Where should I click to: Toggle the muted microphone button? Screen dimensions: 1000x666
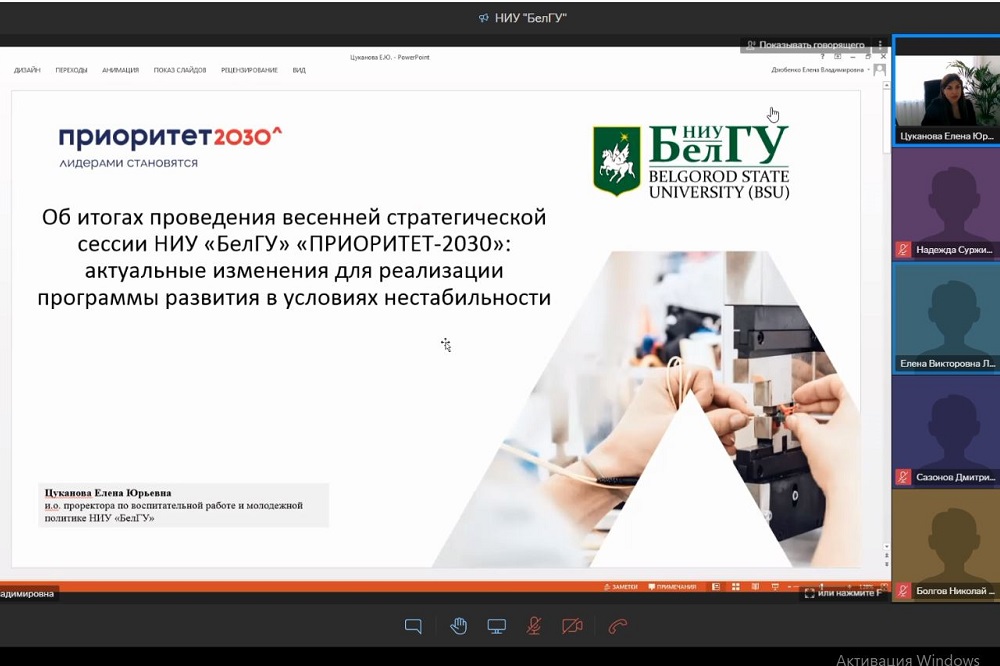pos(534,627)
